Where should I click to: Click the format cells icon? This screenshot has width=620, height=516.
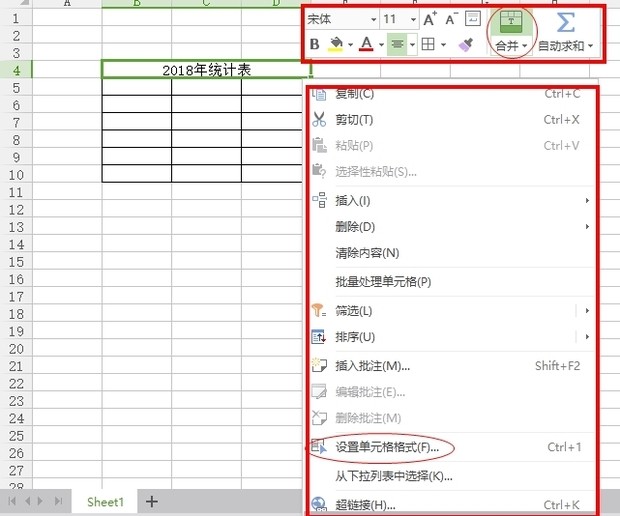pos(319,446)
